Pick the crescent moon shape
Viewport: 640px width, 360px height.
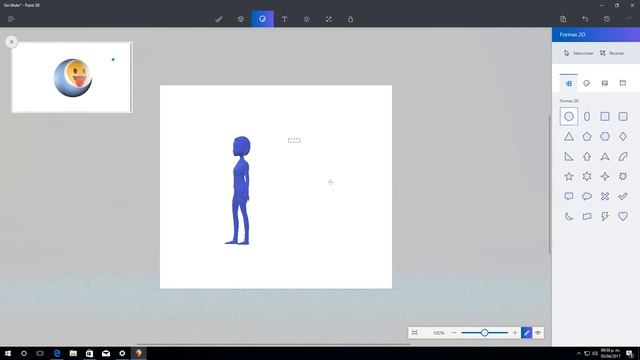[x=569, y=216]
